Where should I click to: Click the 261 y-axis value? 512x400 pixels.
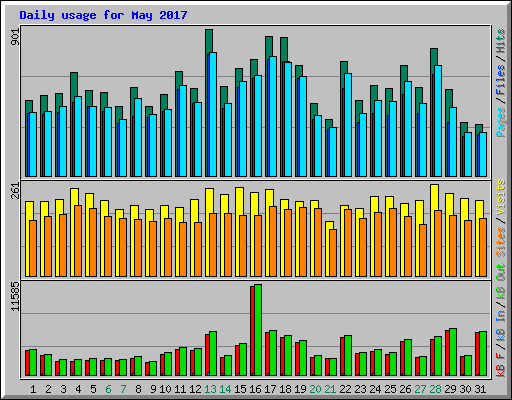pyautogui.click(x=15, y=191)
